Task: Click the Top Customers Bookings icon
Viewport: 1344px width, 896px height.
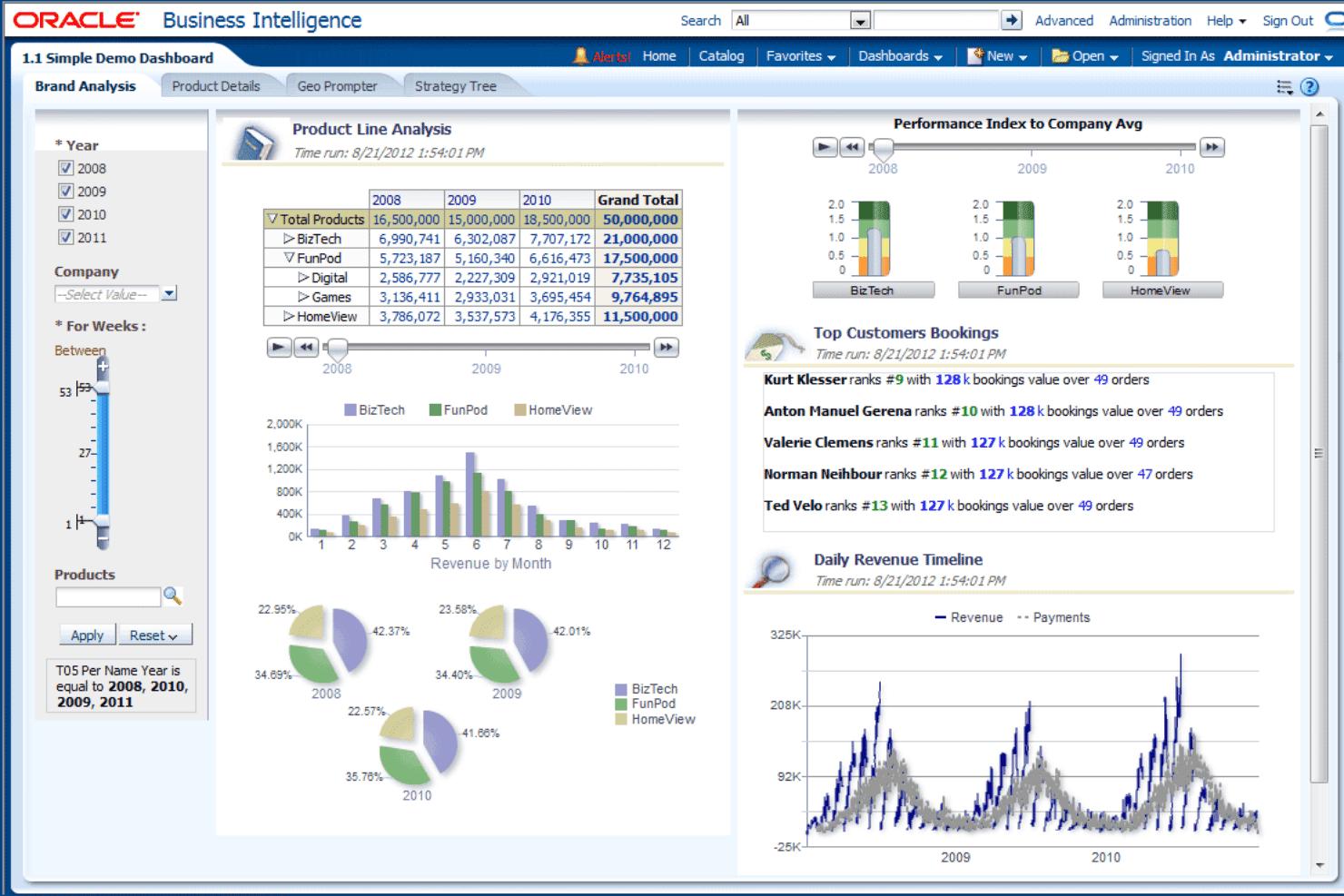Action: click(x=774, y=344)
